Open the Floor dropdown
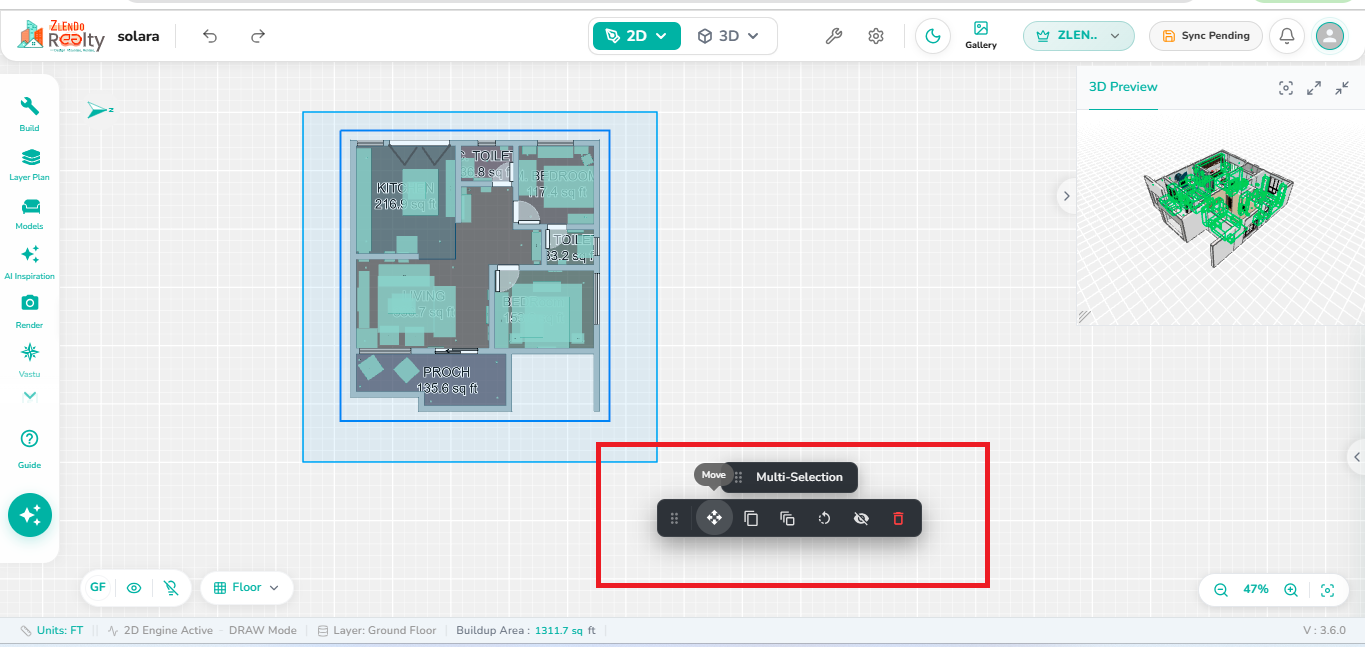The image size is (1365, 647). pyautogui.click(x=247, y=588)
